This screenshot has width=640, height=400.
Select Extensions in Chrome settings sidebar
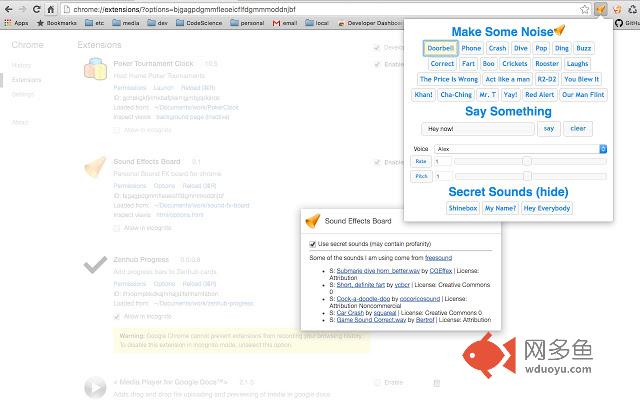[x=26, y=80]
